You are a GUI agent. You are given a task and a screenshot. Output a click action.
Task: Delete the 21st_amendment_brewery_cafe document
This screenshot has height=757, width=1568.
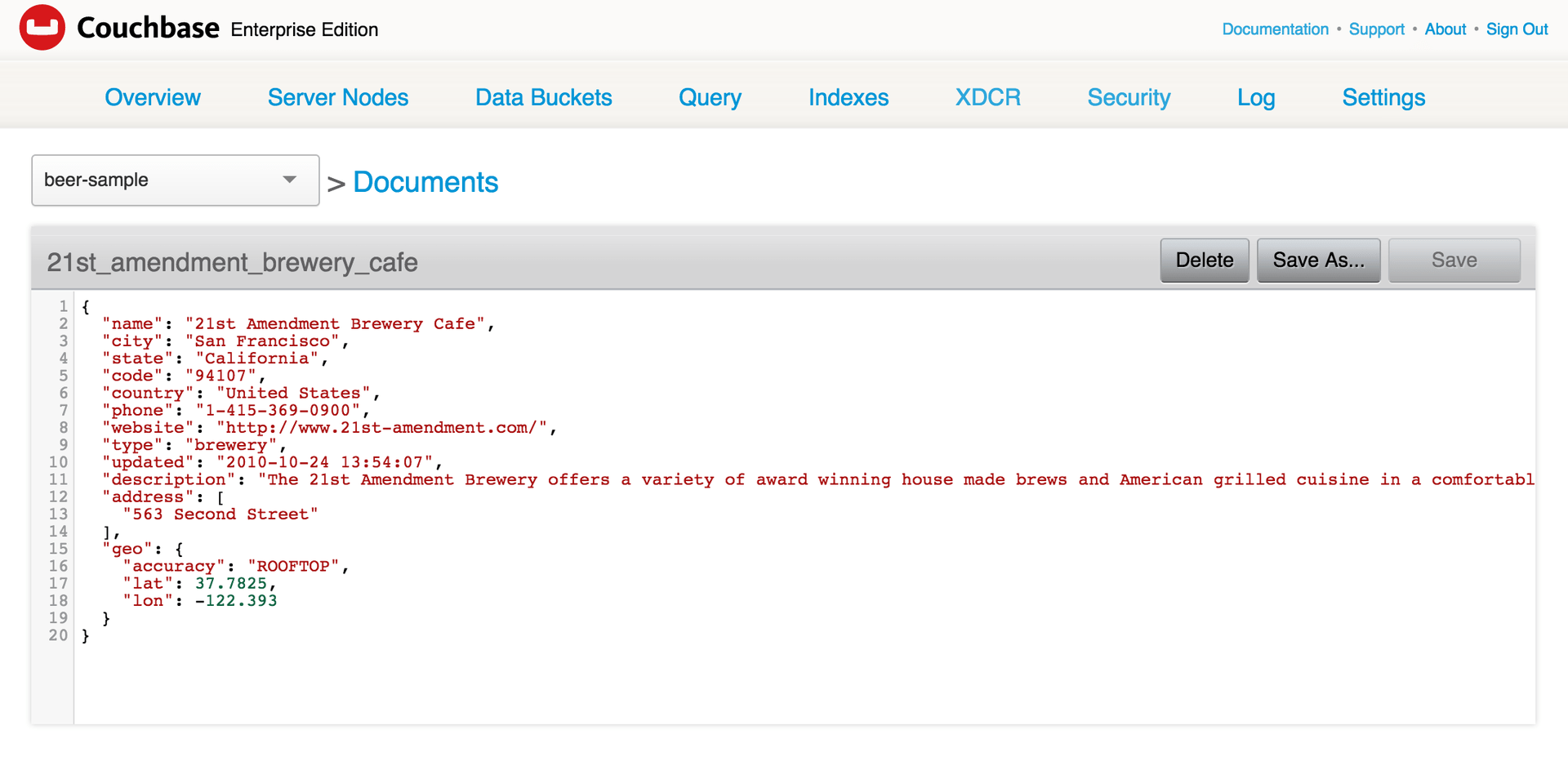click(1204, 260)
